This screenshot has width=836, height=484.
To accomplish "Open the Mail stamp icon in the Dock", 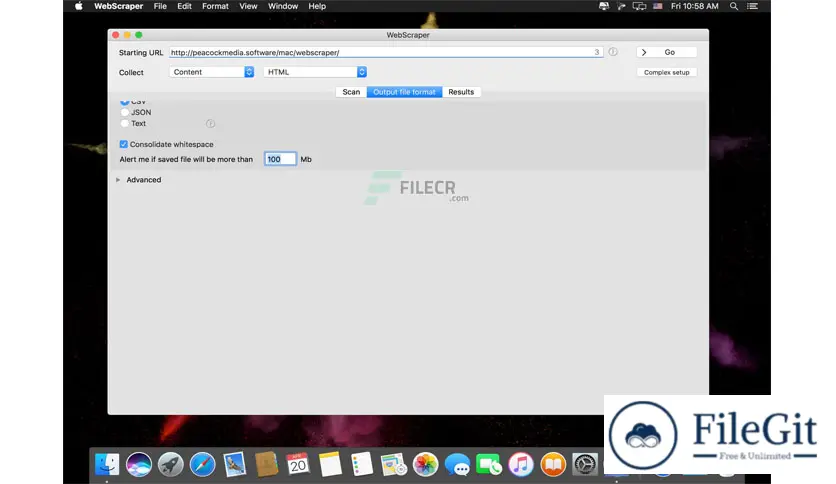I will pyautogui.click(x=235, y=464).
